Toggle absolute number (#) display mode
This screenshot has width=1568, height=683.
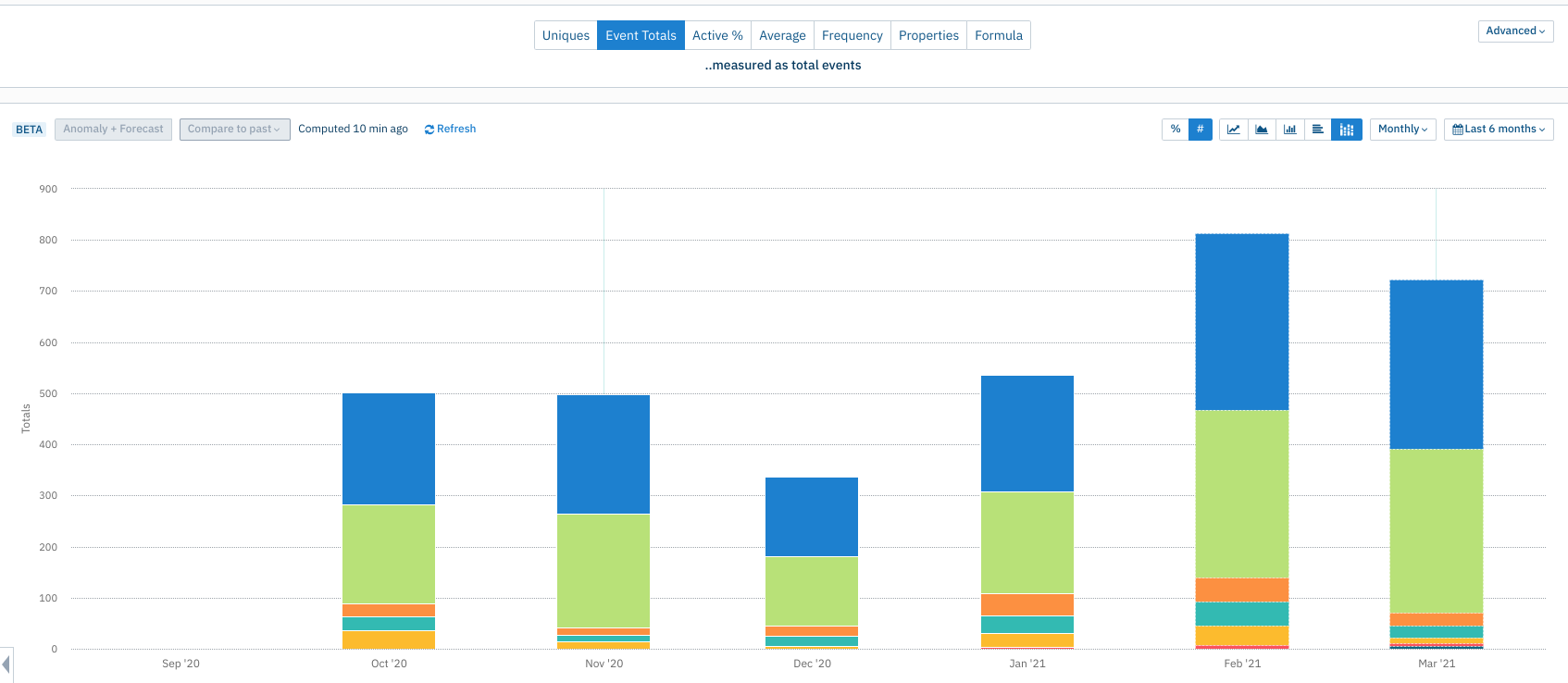click(1201, 130)
